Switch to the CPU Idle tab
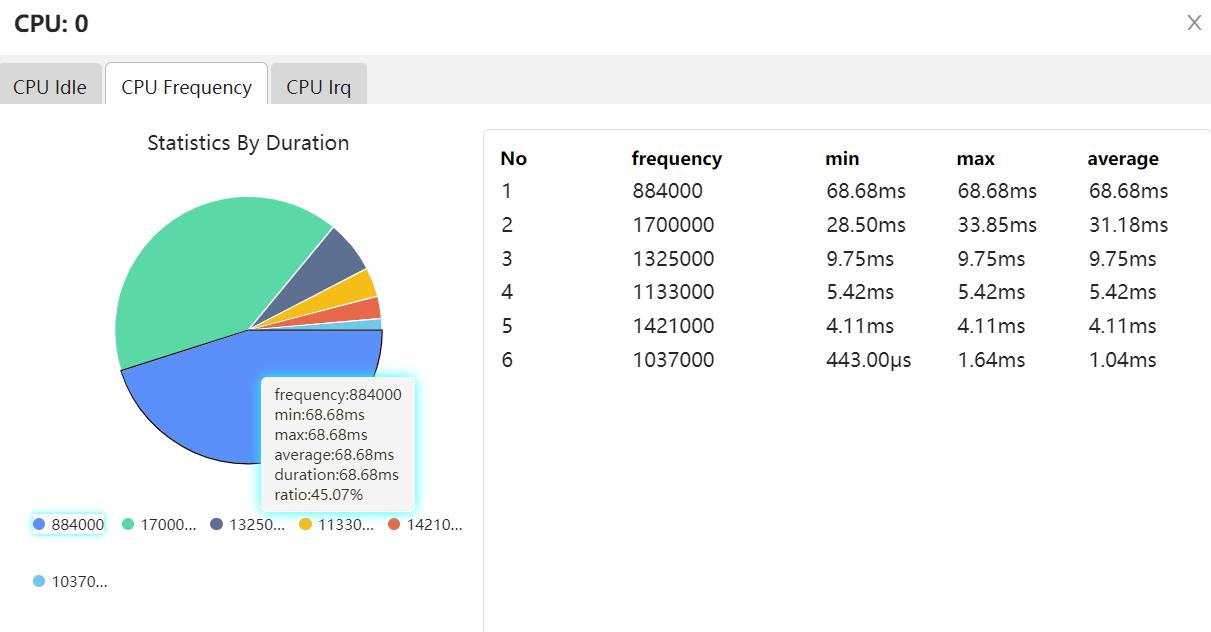1211x632 pixels. [50, 87]
